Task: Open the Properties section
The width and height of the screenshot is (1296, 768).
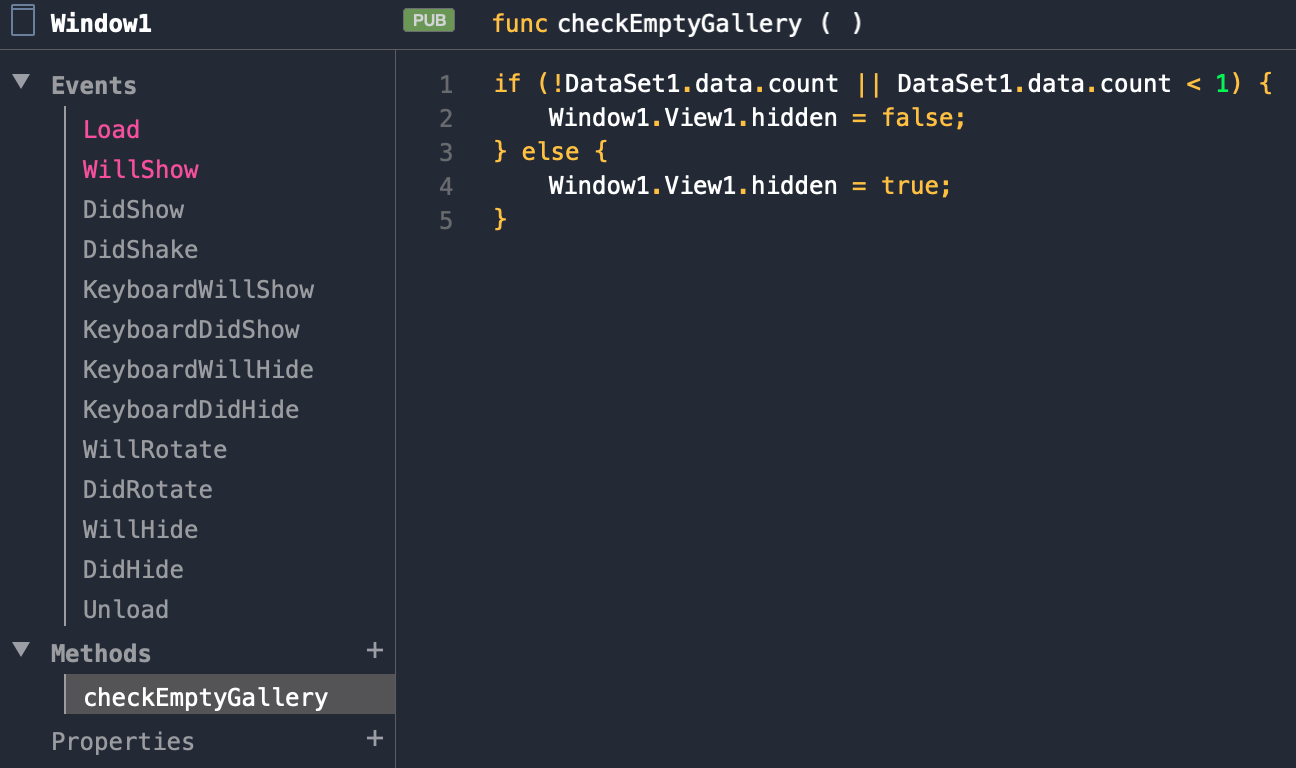Action: tap(123, 741)
